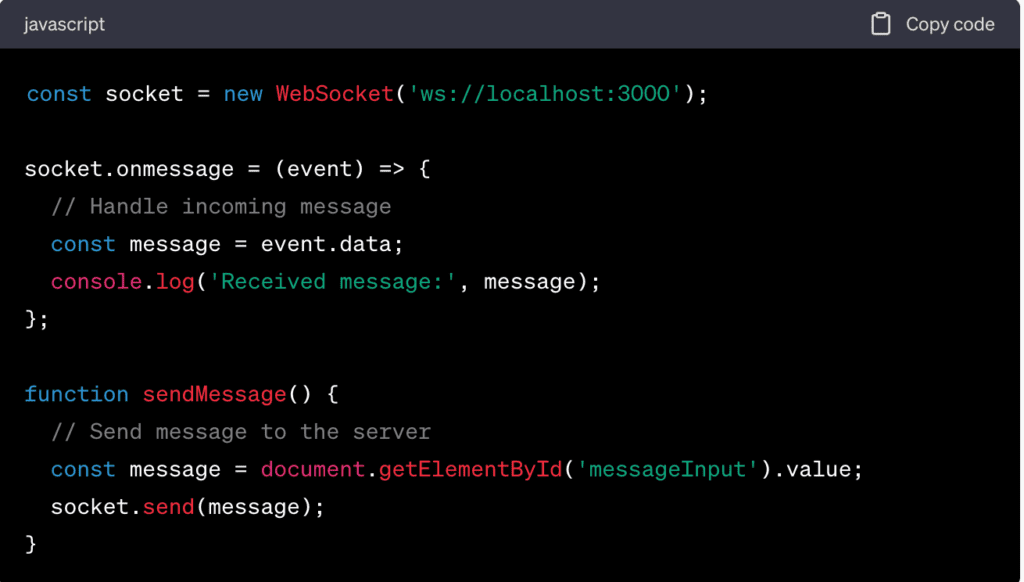Click the document keyword in code
The height and width of the screenshot is (582, 1024).
(313, 470)
